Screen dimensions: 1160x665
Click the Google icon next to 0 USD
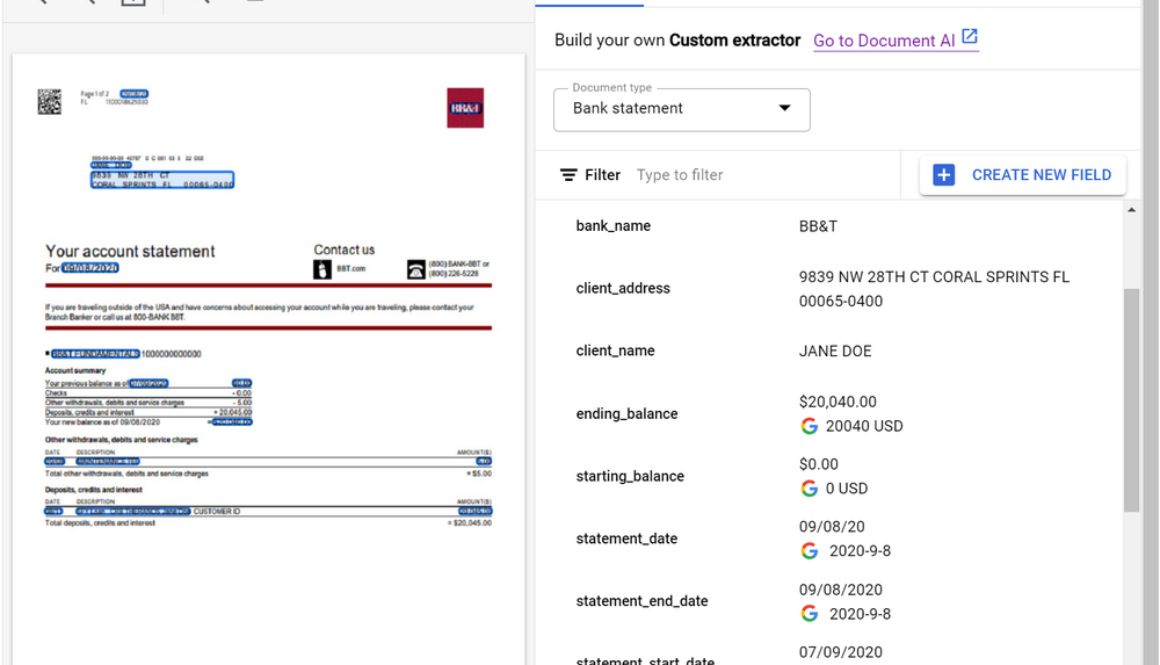809,488
